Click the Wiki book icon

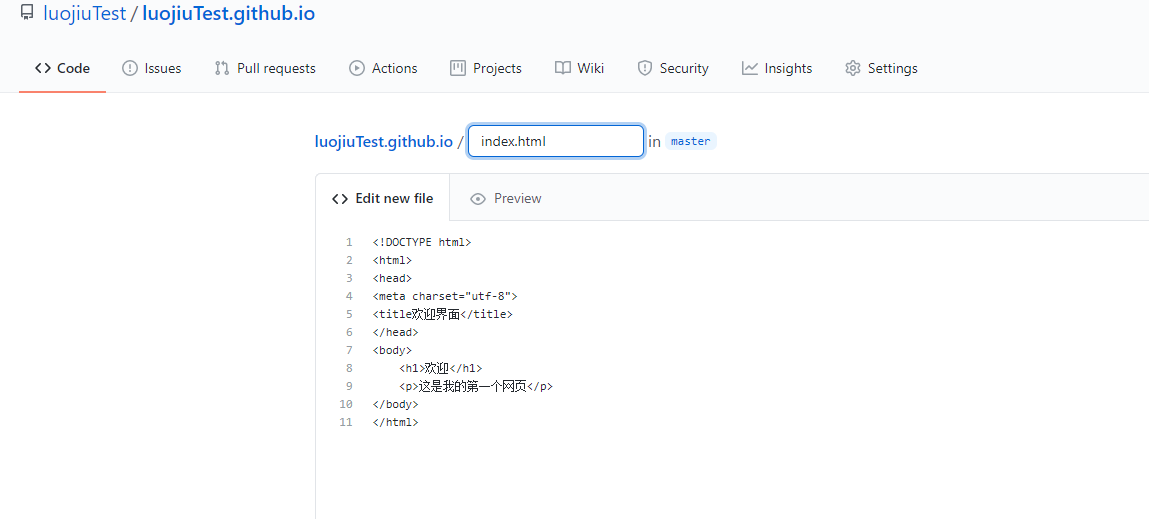coord(563,68)
